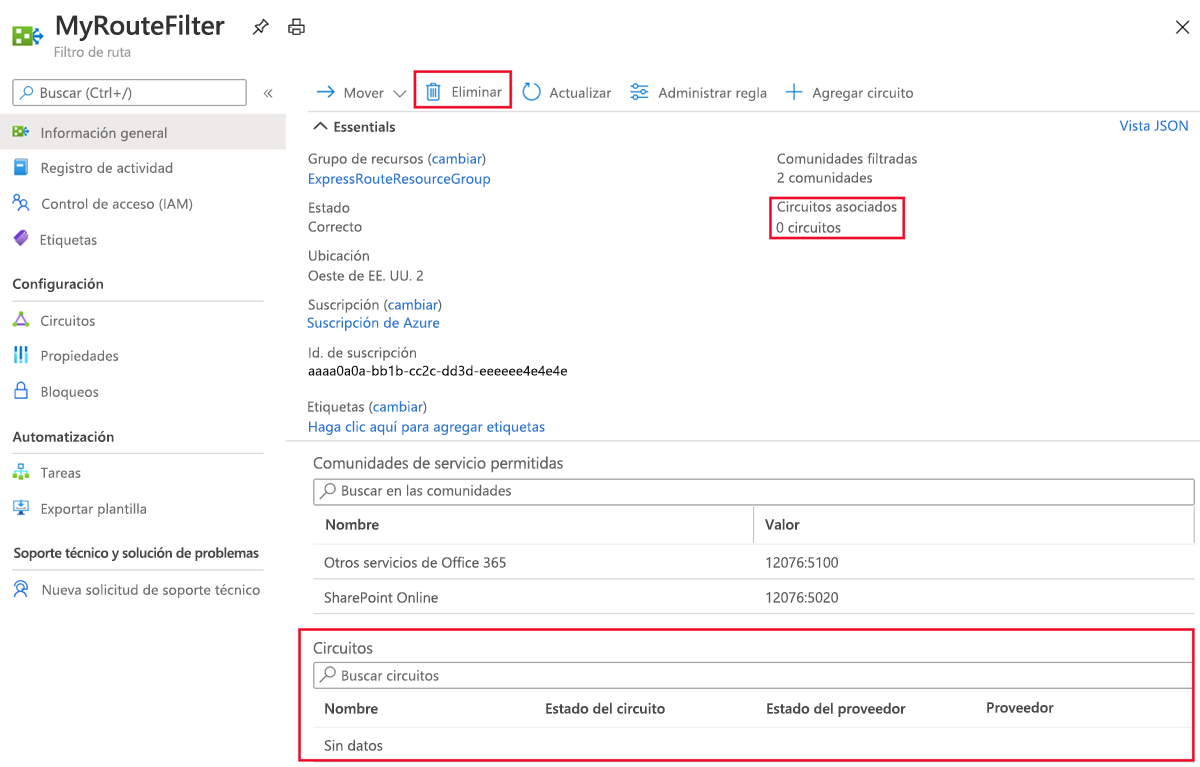Open Control de acceso (IAM)
Viewport: 1200px width, 767px height.
[116, 204]
